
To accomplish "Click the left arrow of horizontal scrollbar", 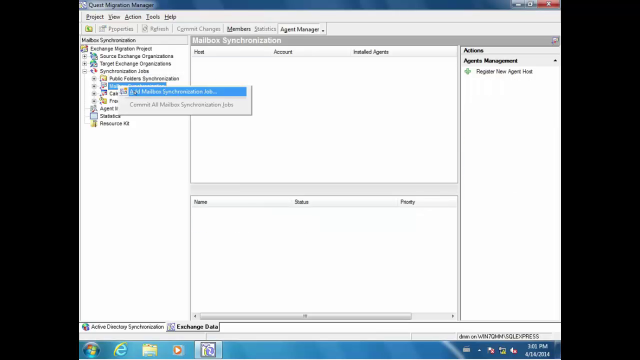I will (195, 316).
